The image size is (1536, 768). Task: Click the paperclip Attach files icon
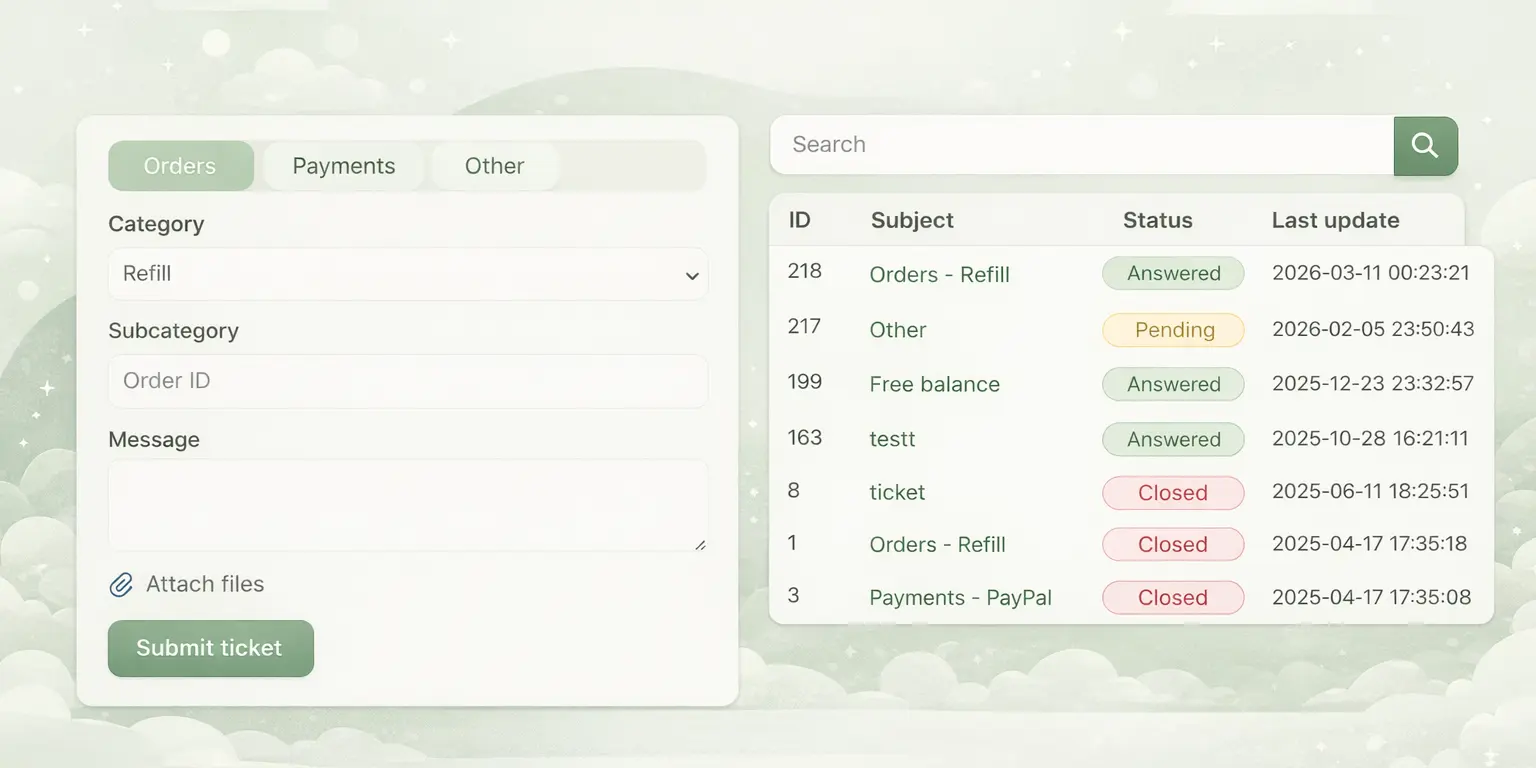coord(122,584)
